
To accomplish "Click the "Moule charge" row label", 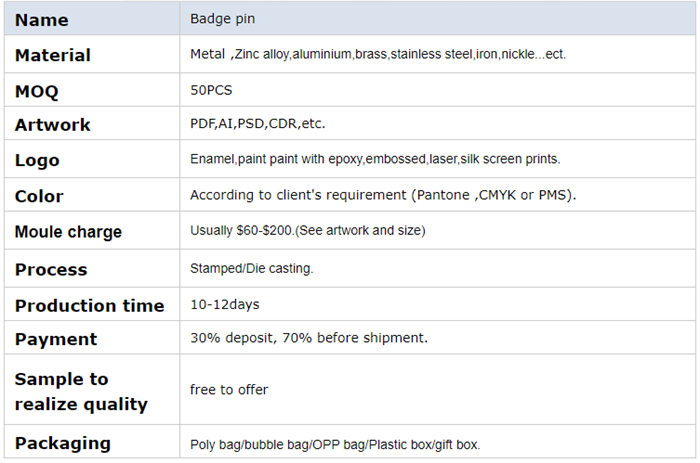I will (x=68, y=232).
